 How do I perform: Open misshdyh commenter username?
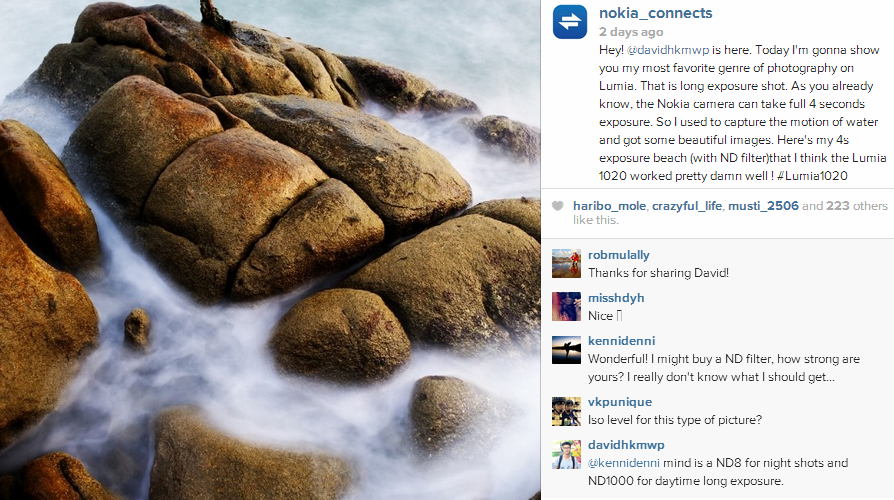[616, 298]
